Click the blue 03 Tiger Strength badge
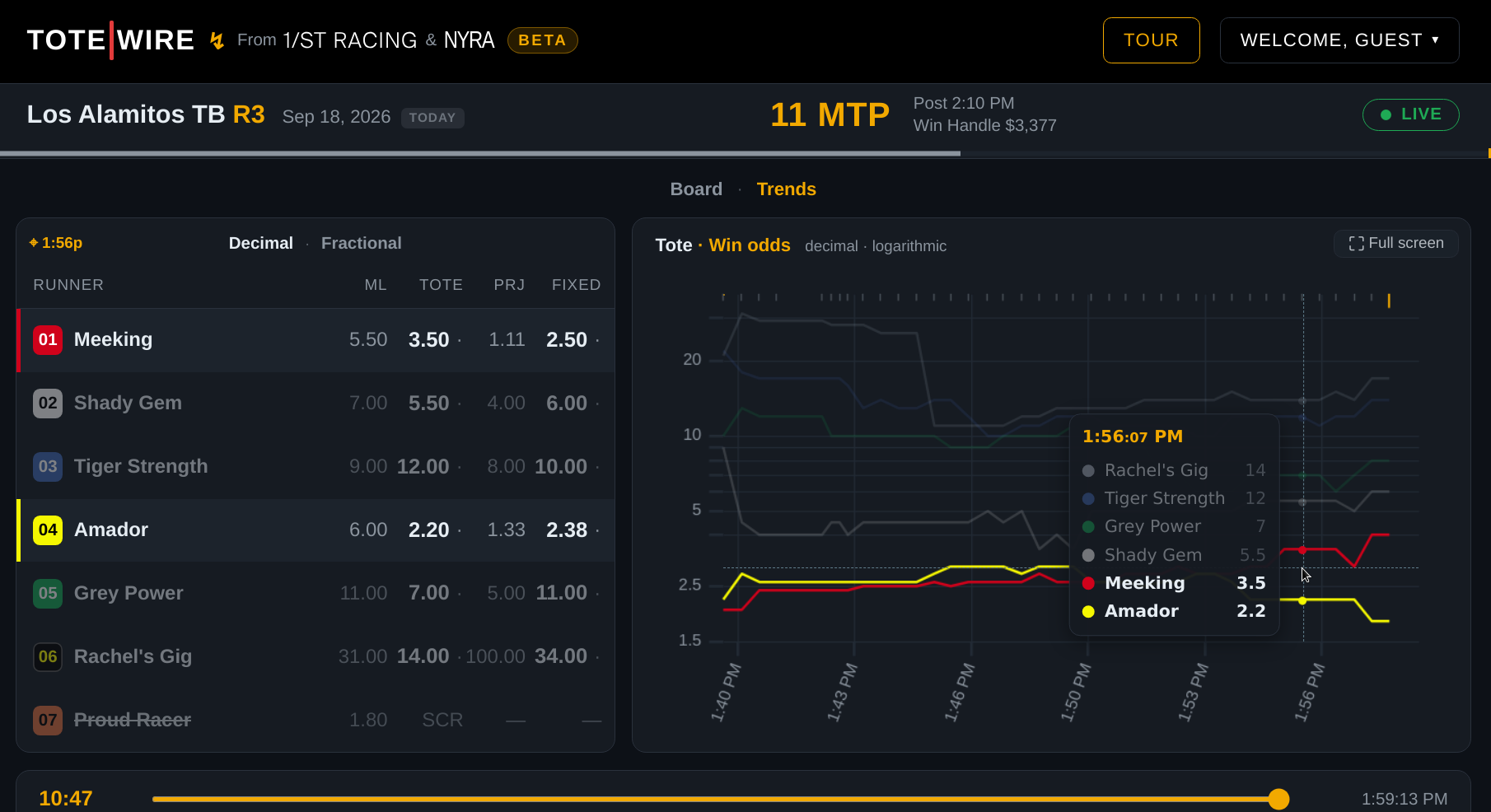This screenshot has height=812, width=1491. tap(48, 466)
